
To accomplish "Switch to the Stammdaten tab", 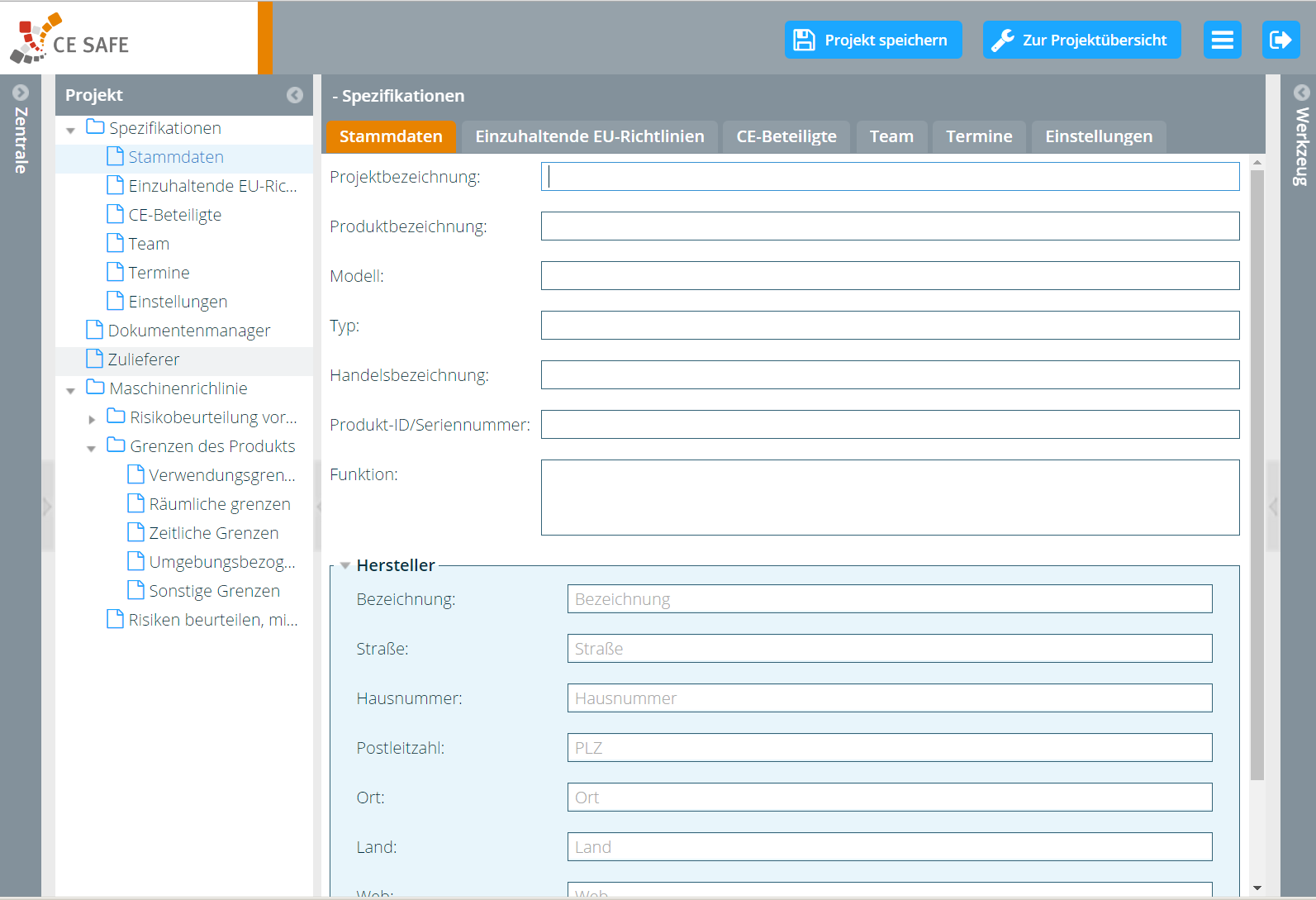I will 391,136.
